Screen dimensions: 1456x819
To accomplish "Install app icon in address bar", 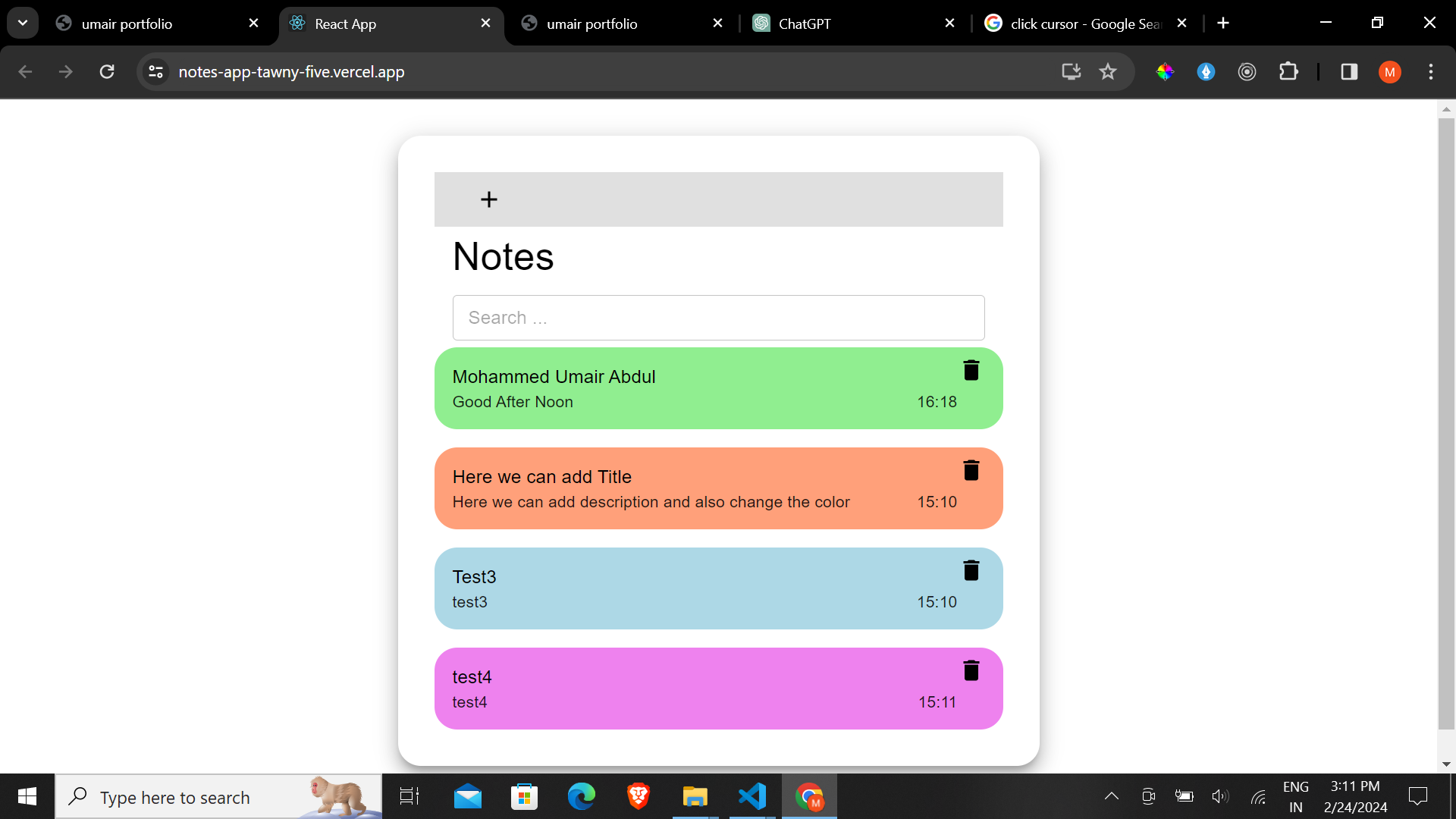I will pos(1071,72).
